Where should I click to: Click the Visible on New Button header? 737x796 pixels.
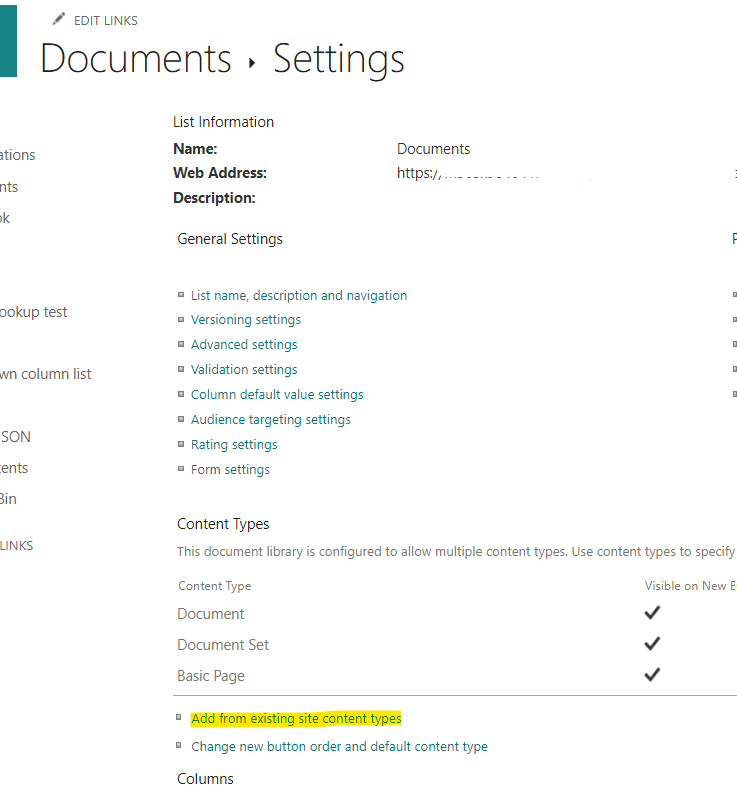pos(690,586)
